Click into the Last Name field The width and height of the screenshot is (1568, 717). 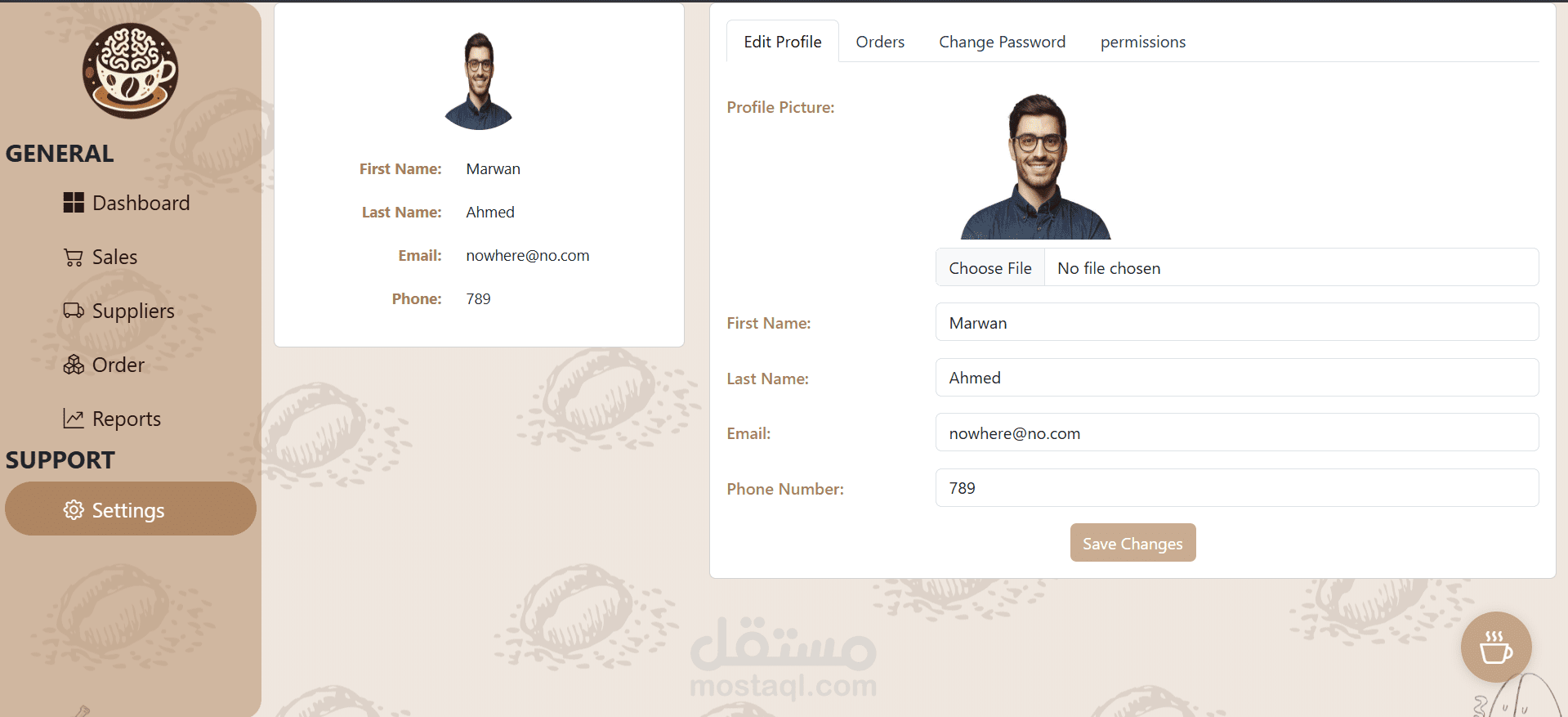1237,378
